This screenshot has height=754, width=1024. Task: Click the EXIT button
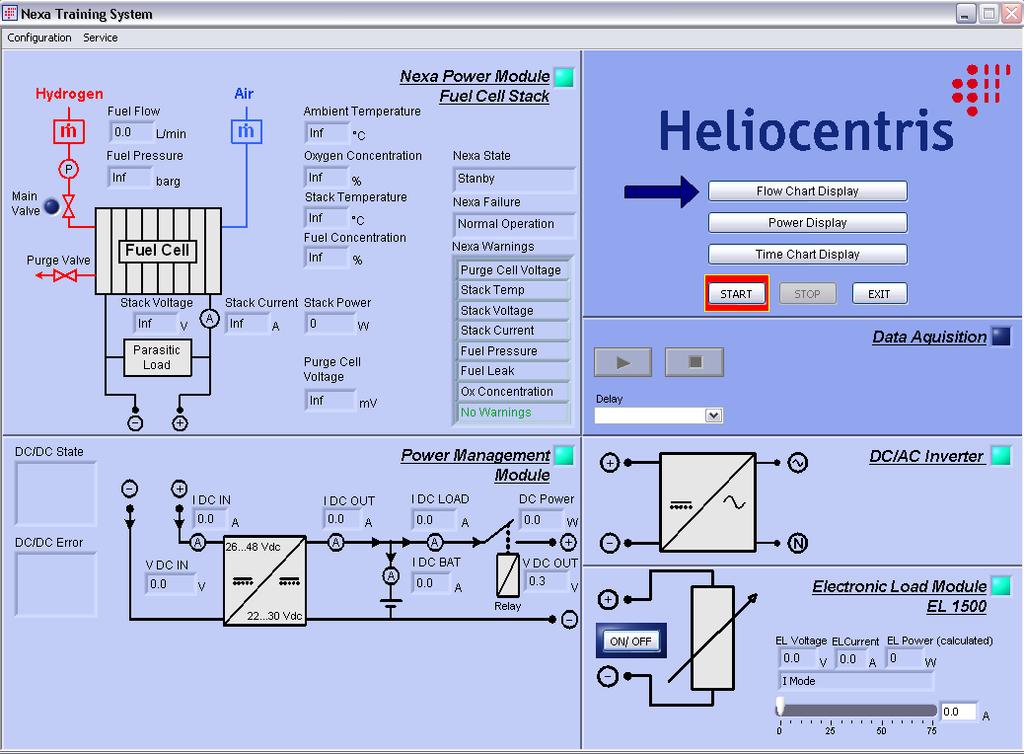pyautogui.click(x=879, y=294)
